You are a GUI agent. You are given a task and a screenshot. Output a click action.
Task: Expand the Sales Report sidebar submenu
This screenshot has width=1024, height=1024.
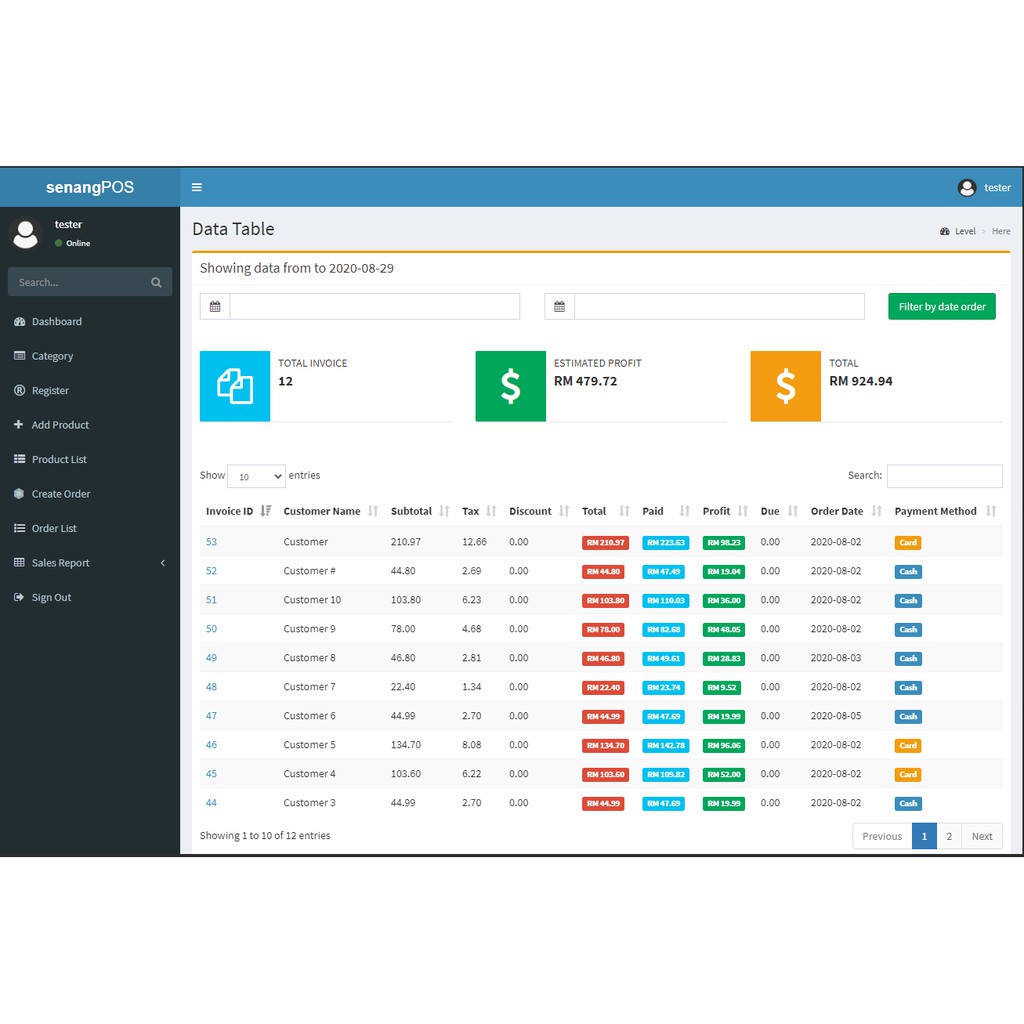tap(89, 563)
